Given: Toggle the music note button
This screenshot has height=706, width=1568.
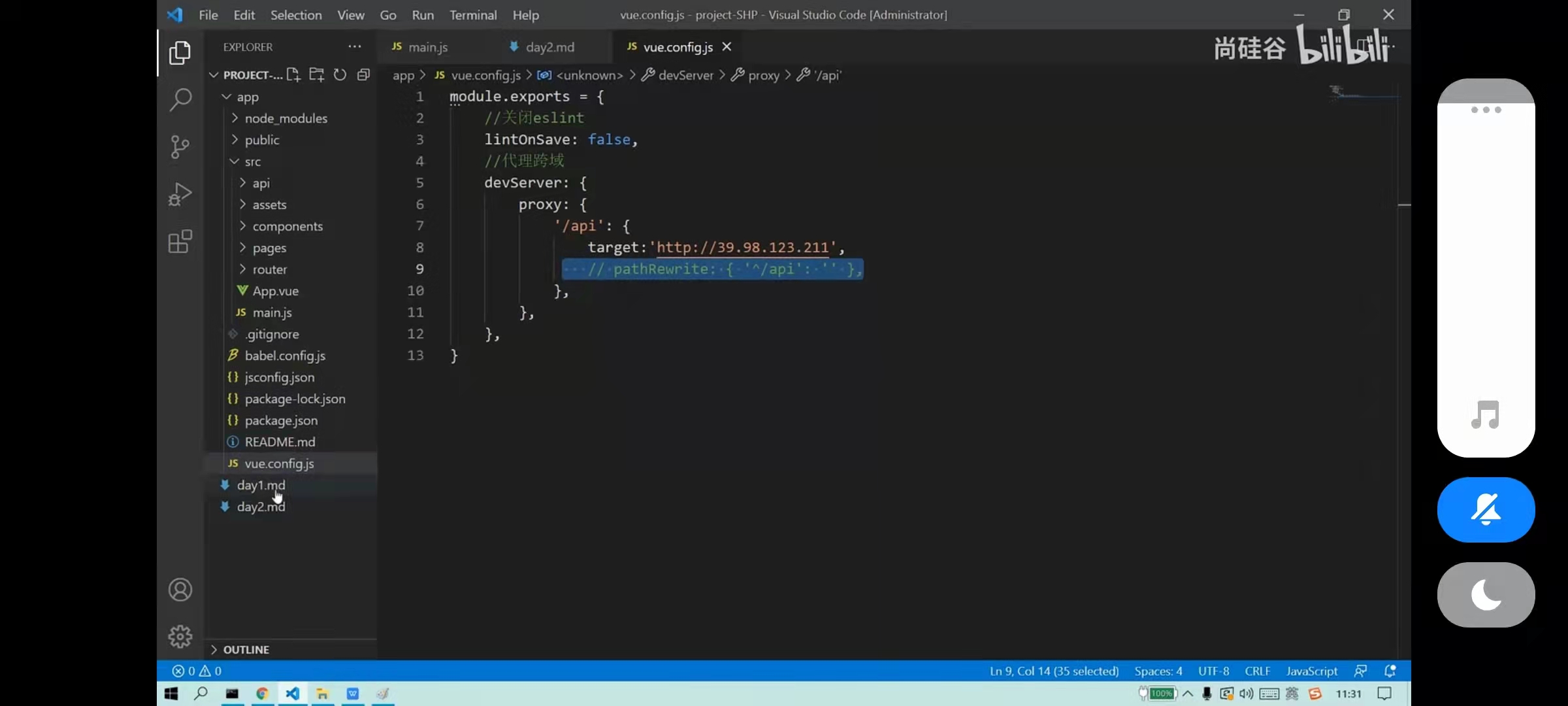Looking at the screenshot, I should [1486, 414].
